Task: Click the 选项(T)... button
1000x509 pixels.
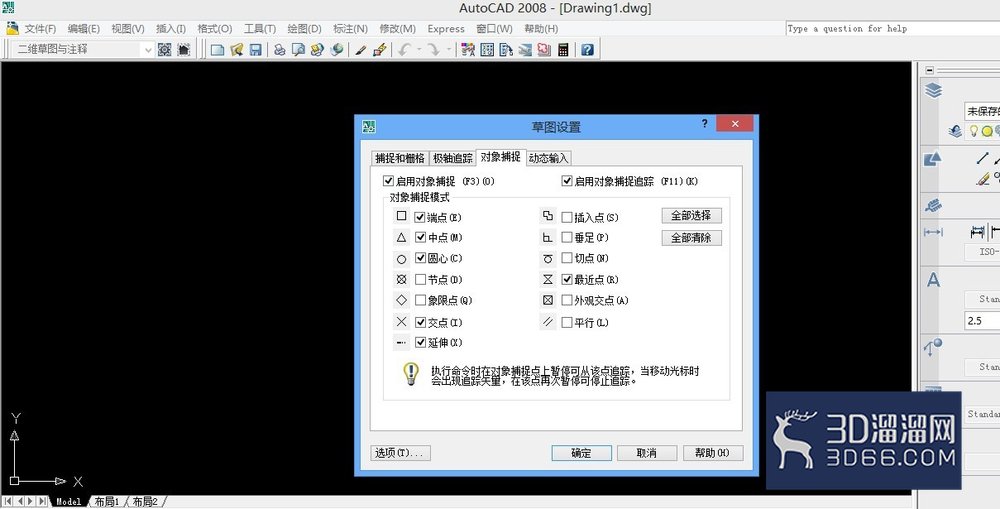Action: coord(401,453)
